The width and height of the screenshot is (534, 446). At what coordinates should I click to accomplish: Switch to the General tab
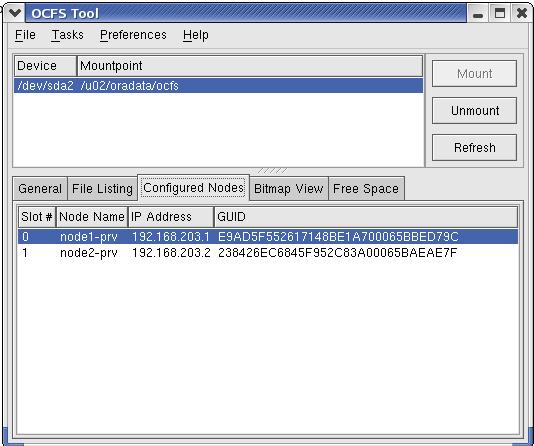tap(40, 189)
